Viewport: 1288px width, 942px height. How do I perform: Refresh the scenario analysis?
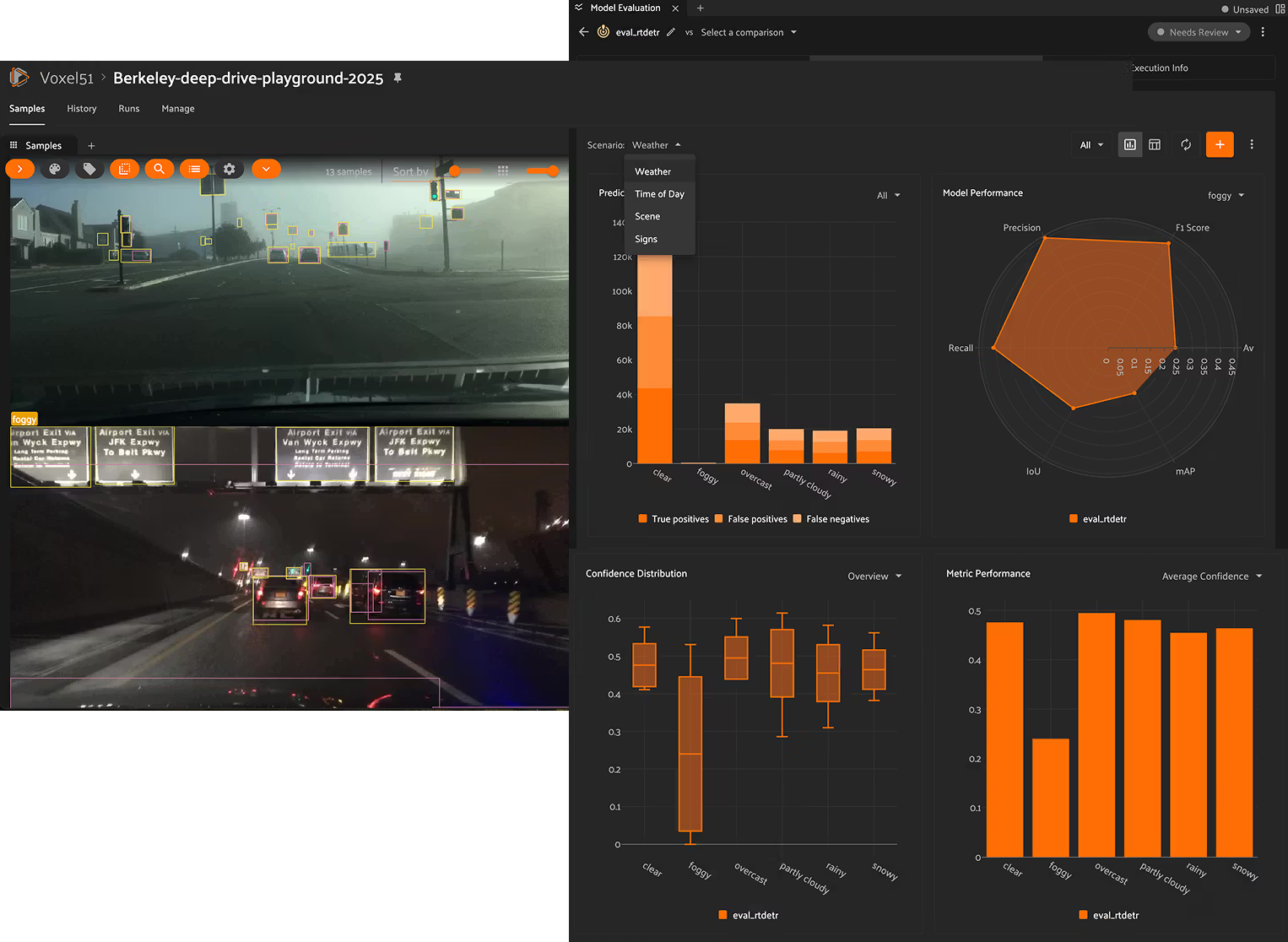pos(1186,144)
